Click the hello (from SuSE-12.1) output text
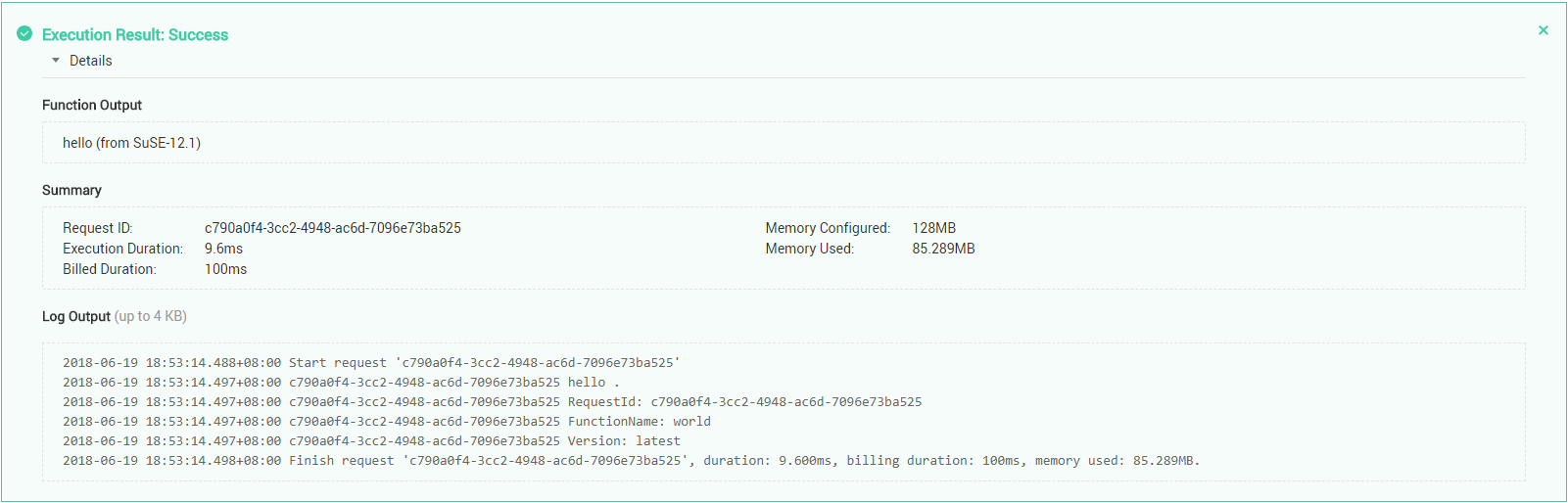This screenshot has width=1568, height=503. [x=131, y=143]
